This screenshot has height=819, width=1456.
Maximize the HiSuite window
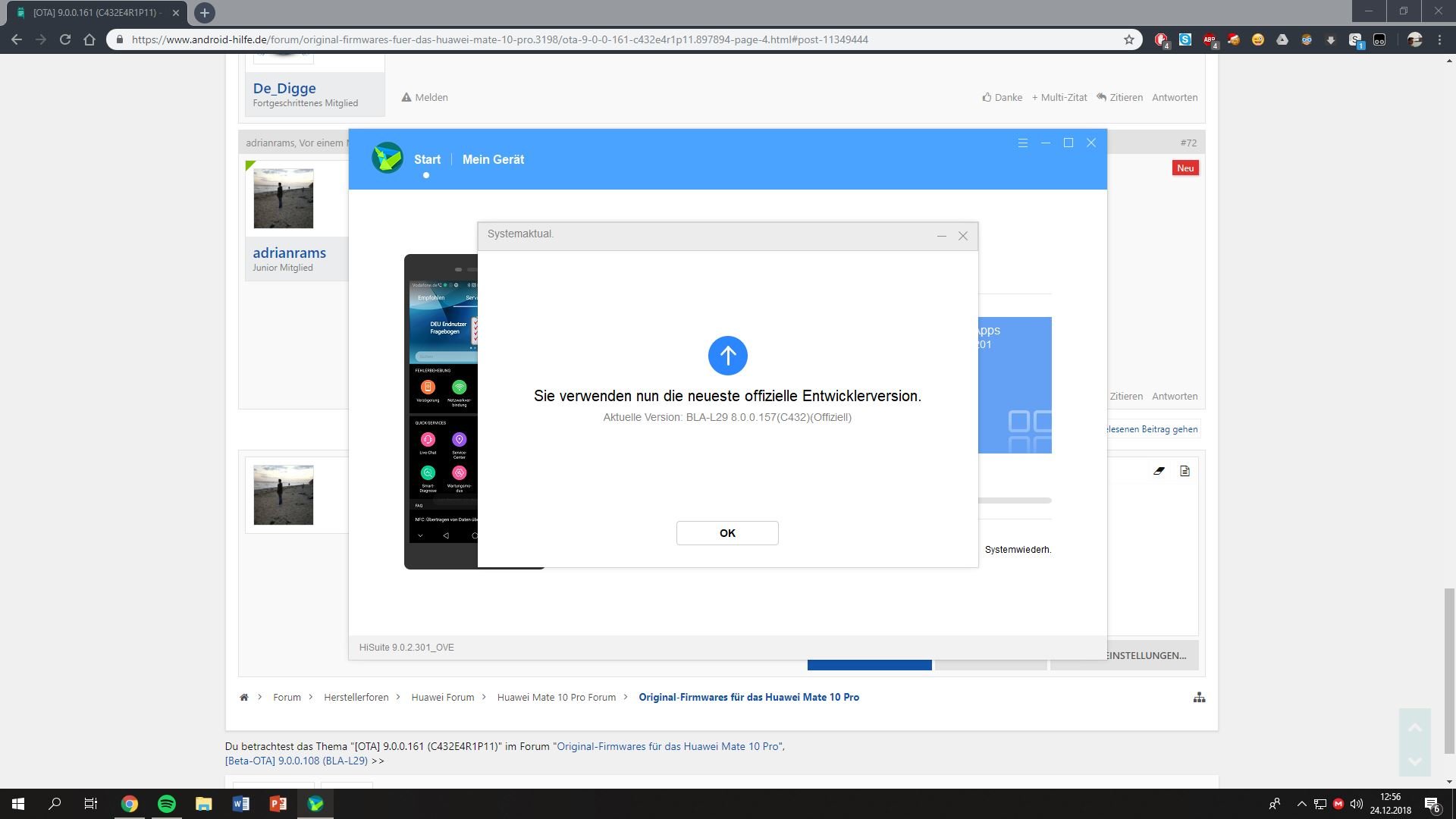click(1068, 143)
